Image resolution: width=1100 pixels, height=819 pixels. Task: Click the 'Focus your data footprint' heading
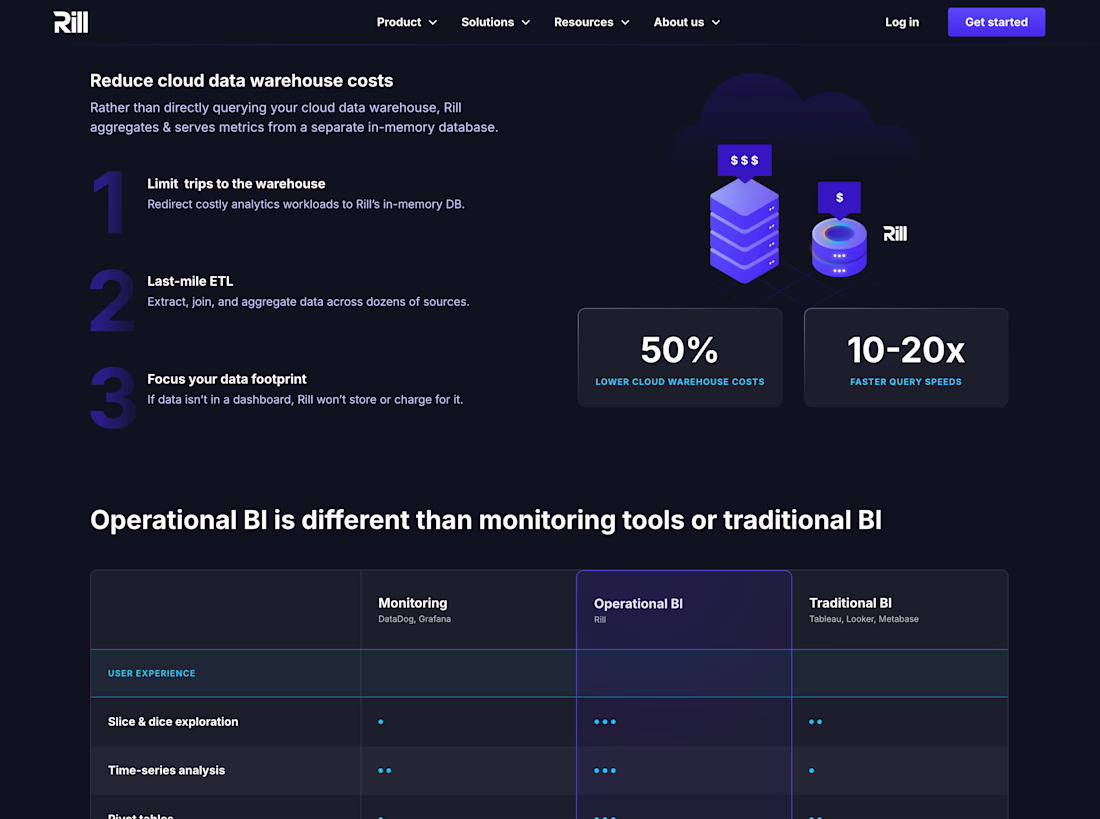tap(227, 379)
